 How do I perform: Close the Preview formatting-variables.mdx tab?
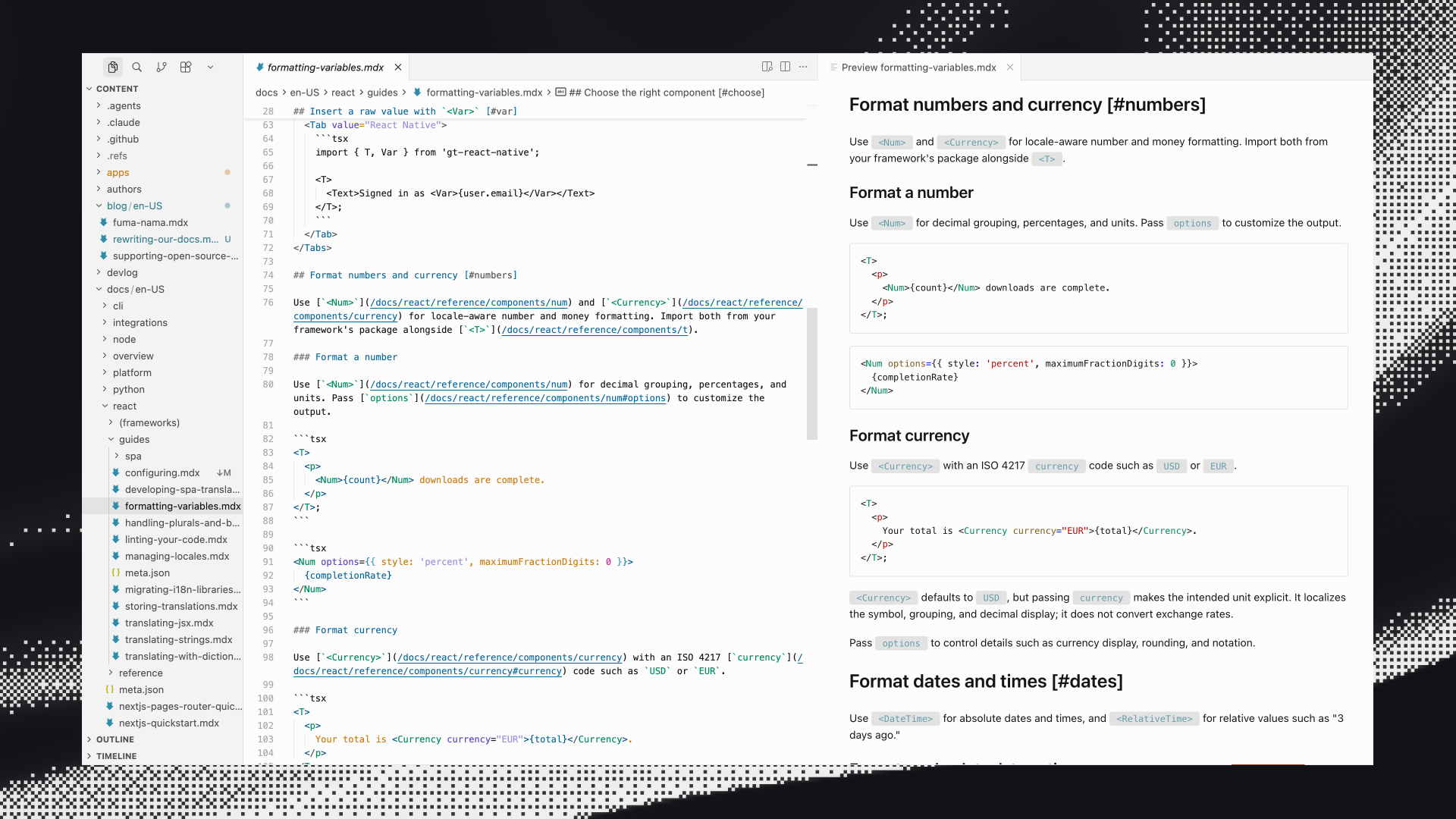pos(1010,67)
